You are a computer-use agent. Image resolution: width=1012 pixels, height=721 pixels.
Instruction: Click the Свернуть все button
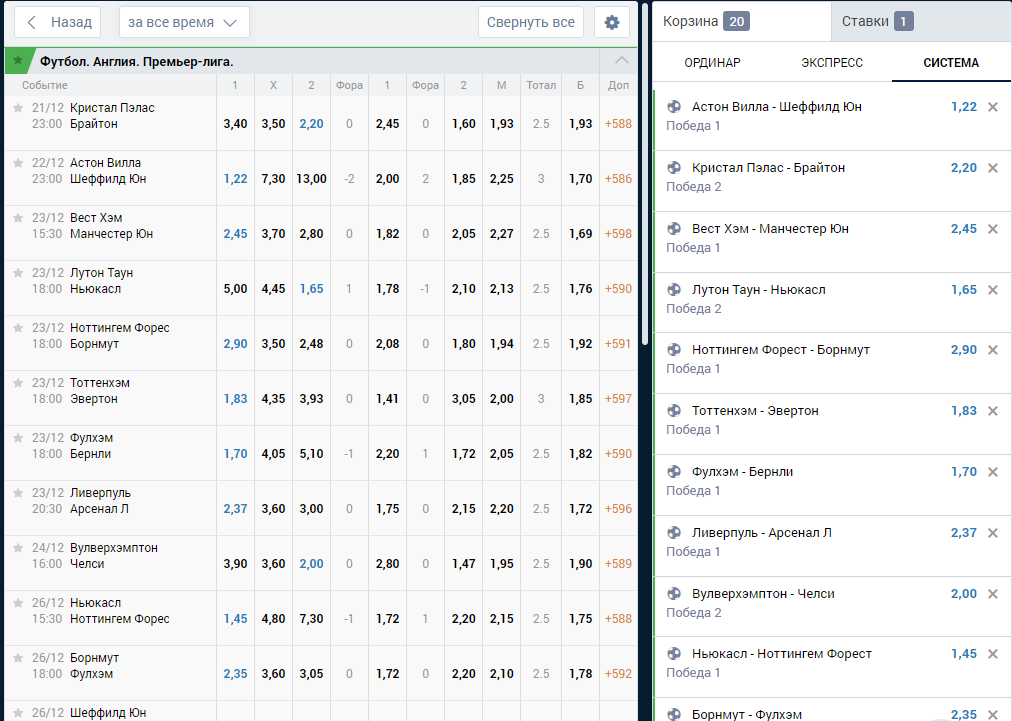[531, 22]
